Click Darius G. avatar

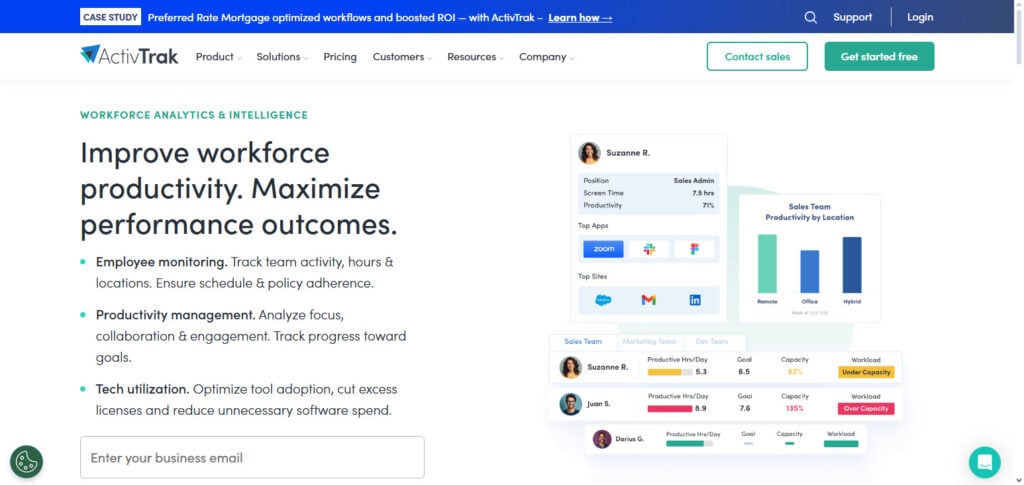(x=602, y=439)
